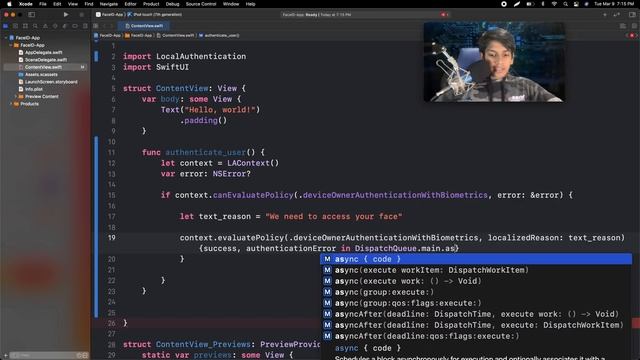This screenshot has height=360, width=640.
Task: Open Control Center in menu bar
Action: click(x=576, y=4)
